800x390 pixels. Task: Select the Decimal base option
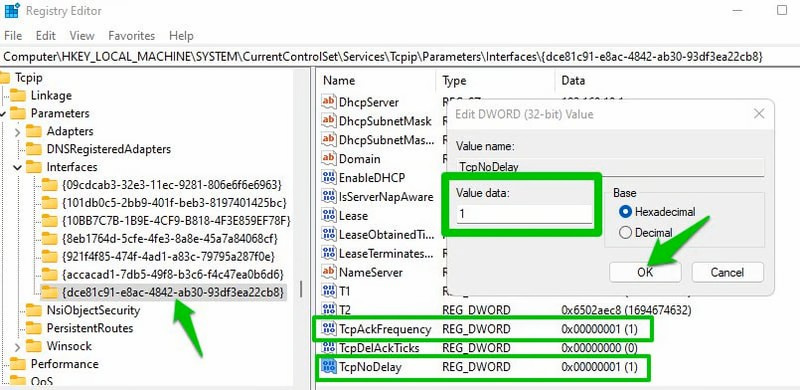pyautogui.click(x=646, y=233)
